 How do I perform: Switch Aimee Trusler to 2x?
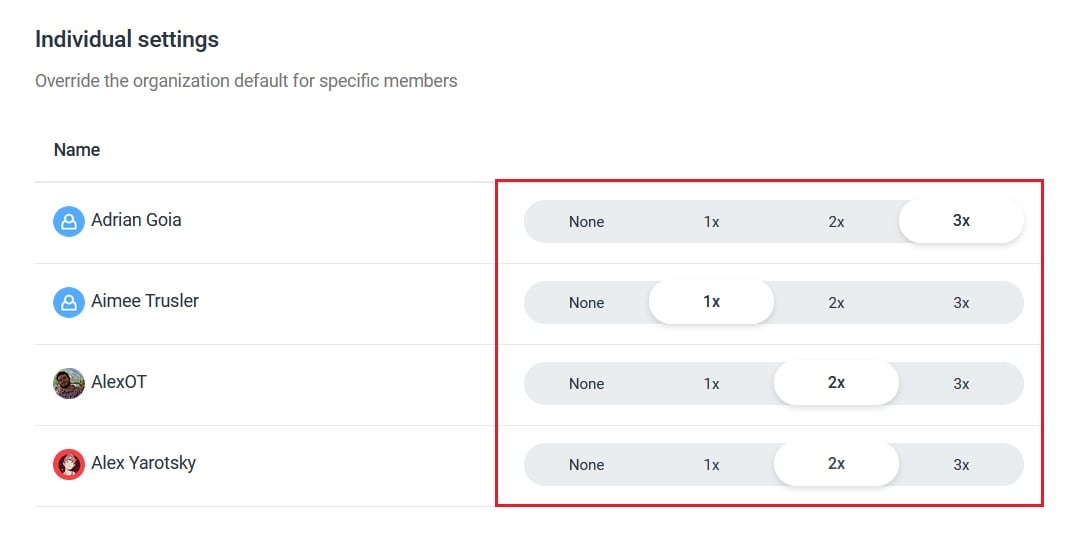[836, 302]
